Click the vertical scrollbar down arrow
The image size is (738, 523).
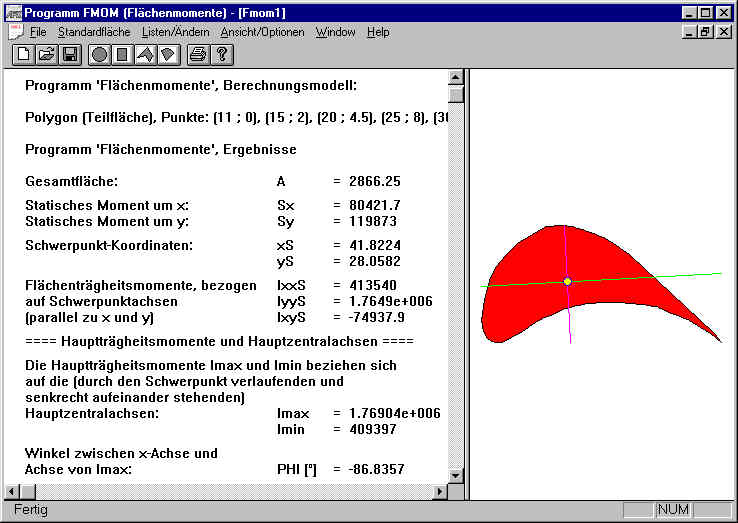coord(456,476)
